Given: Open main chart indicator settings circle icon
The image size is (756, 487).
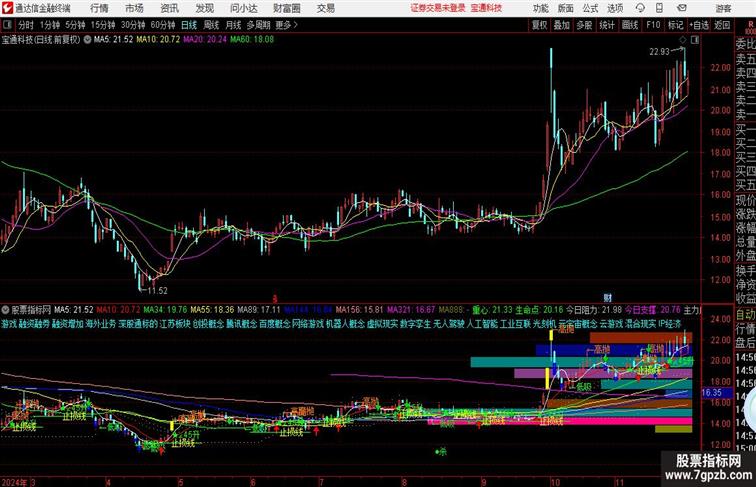Looking at the screenshot, I should pos(87,40).
